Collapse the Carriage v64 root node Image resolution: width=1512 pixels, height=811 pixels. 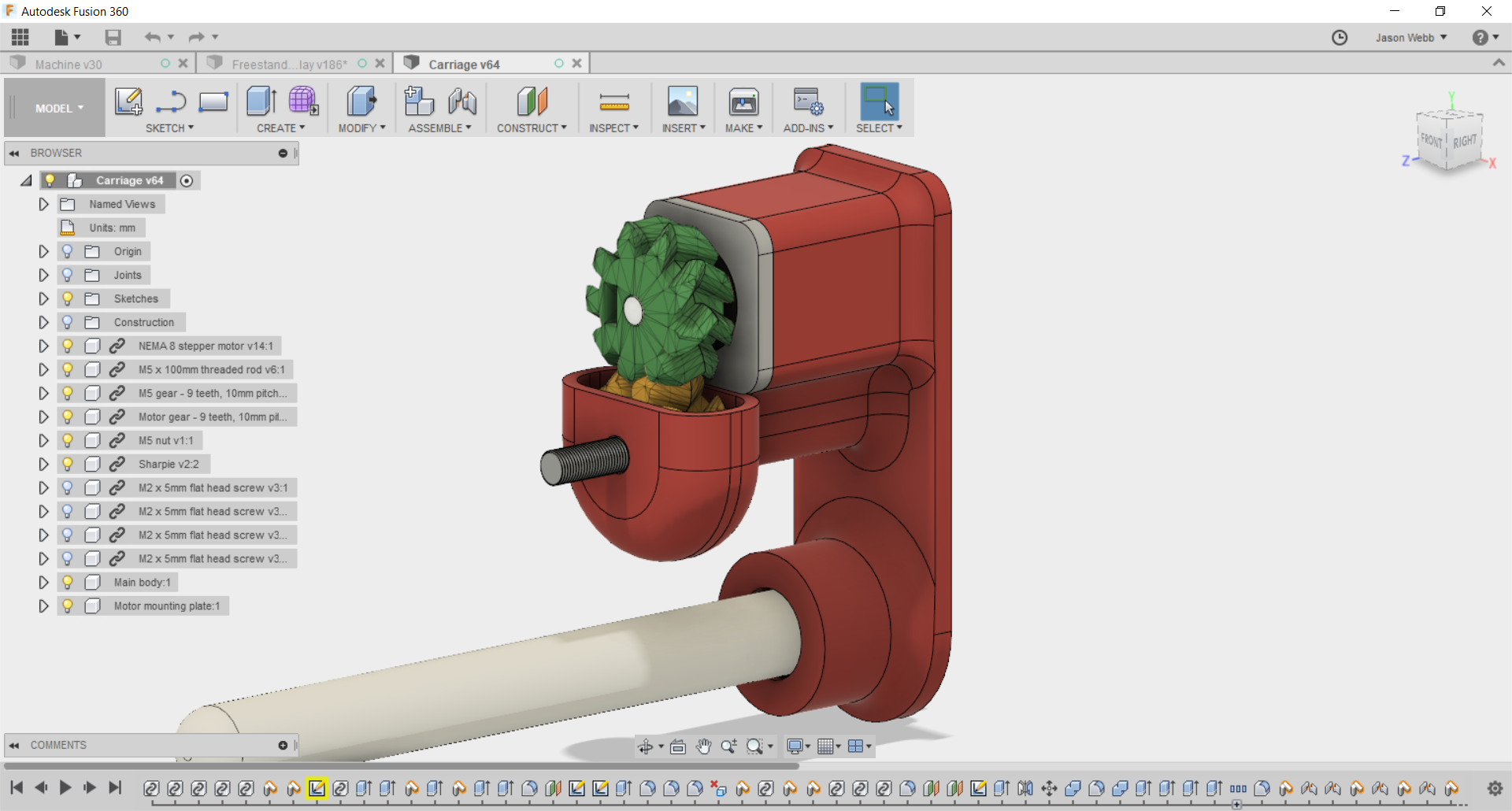click(x=26, y=180)
